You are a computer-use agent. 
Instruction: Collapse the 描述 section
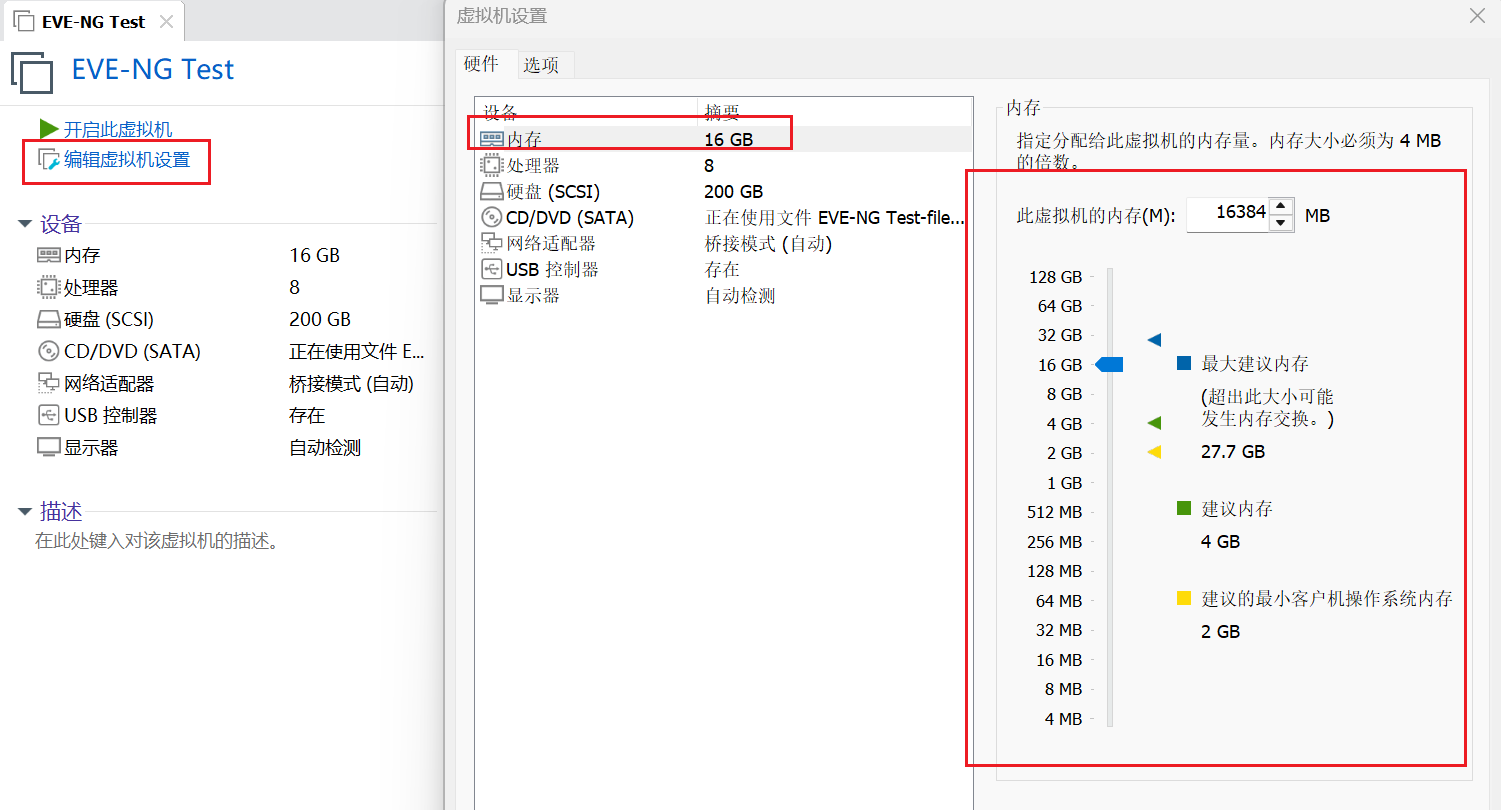[25, 512]
